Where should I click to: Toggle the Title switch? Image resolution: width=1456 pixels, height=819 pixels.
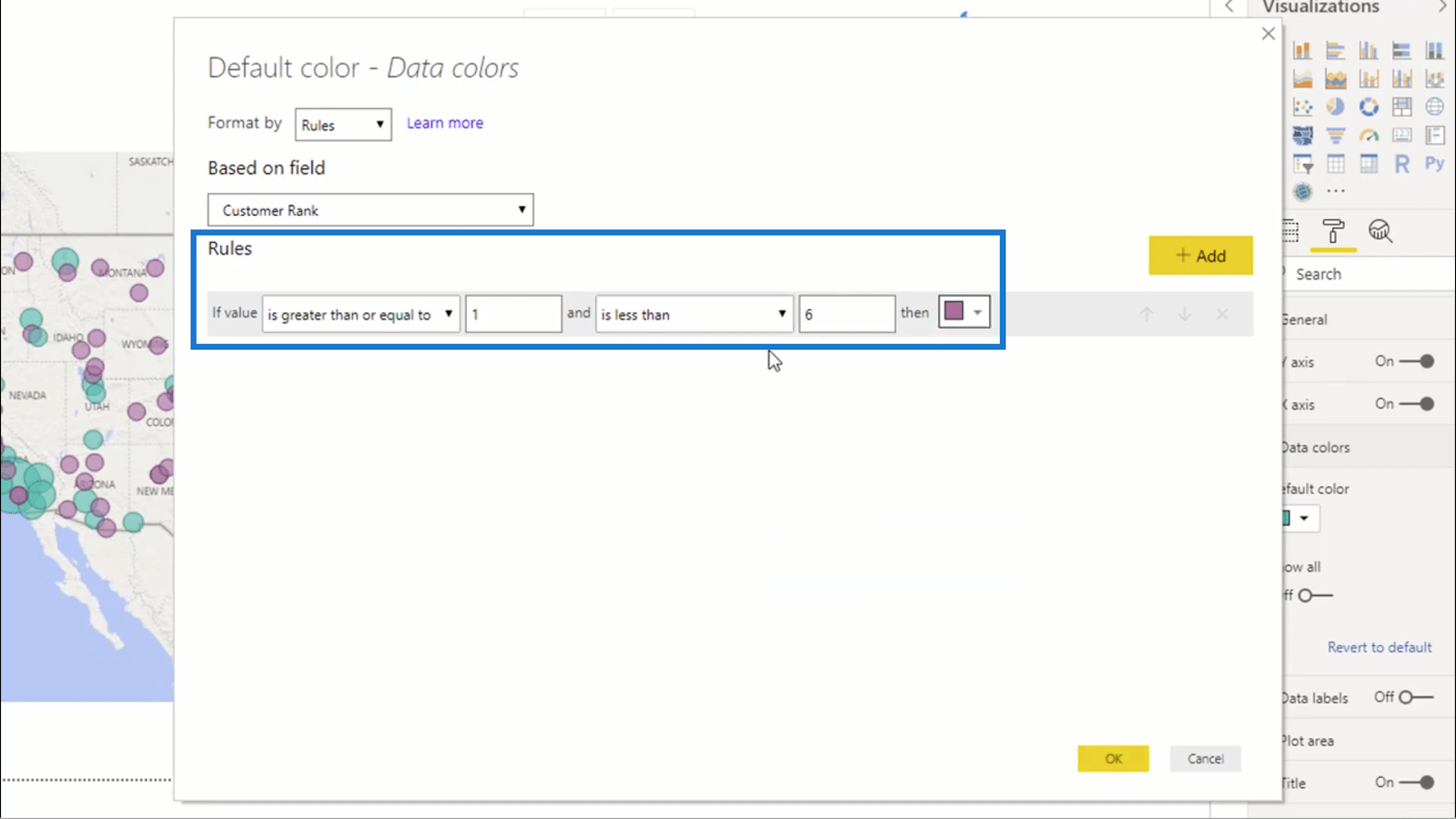[1417, 783]
